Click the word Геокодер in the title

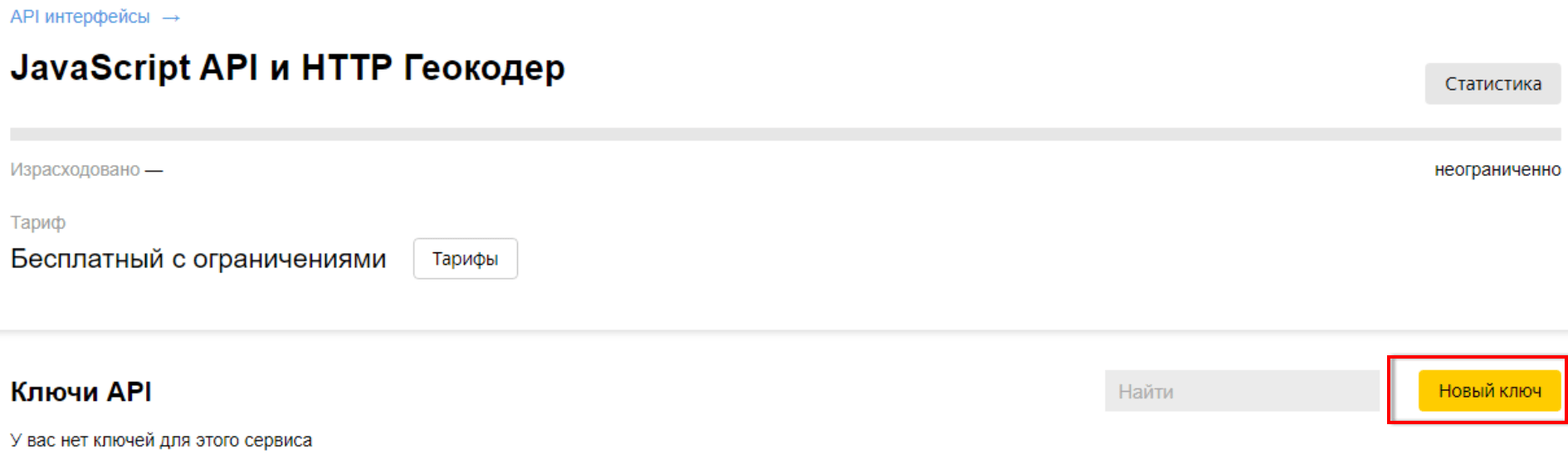click(484, 68)
